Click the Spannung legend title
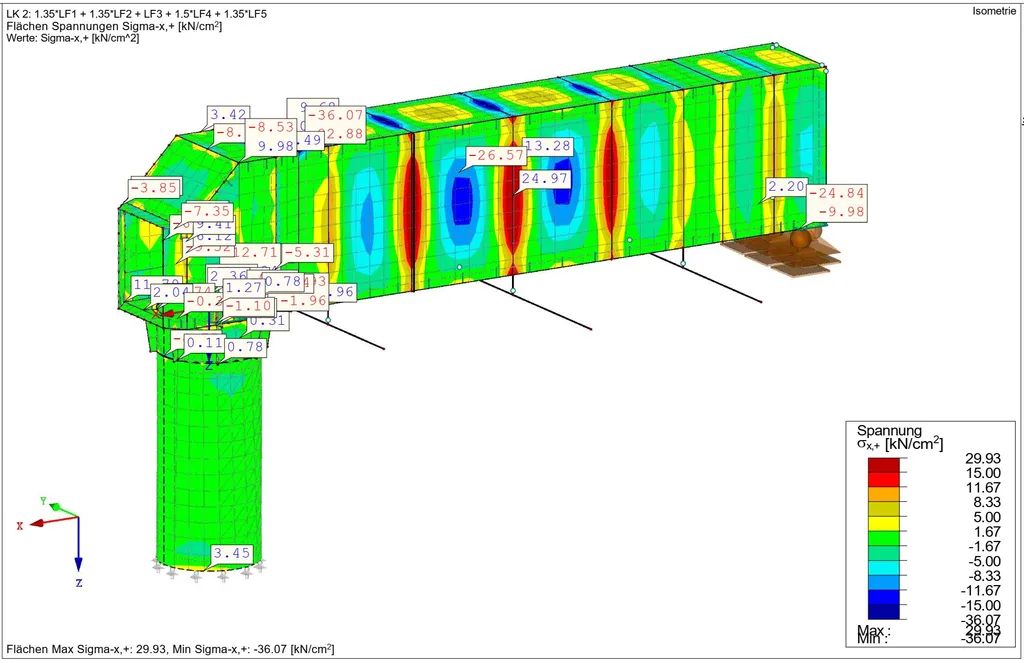1024x663 pixels. (889, 430)
